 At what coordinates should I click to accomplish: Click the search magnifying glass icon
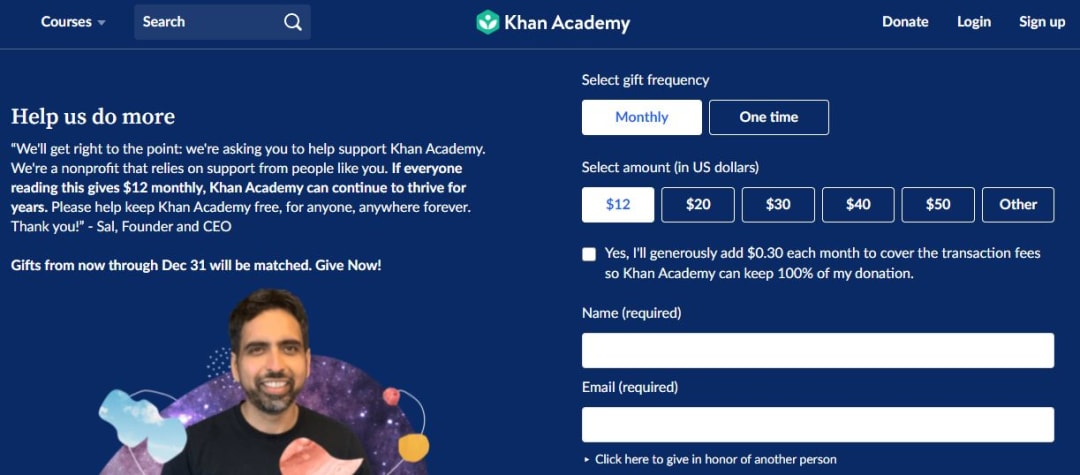293,22
